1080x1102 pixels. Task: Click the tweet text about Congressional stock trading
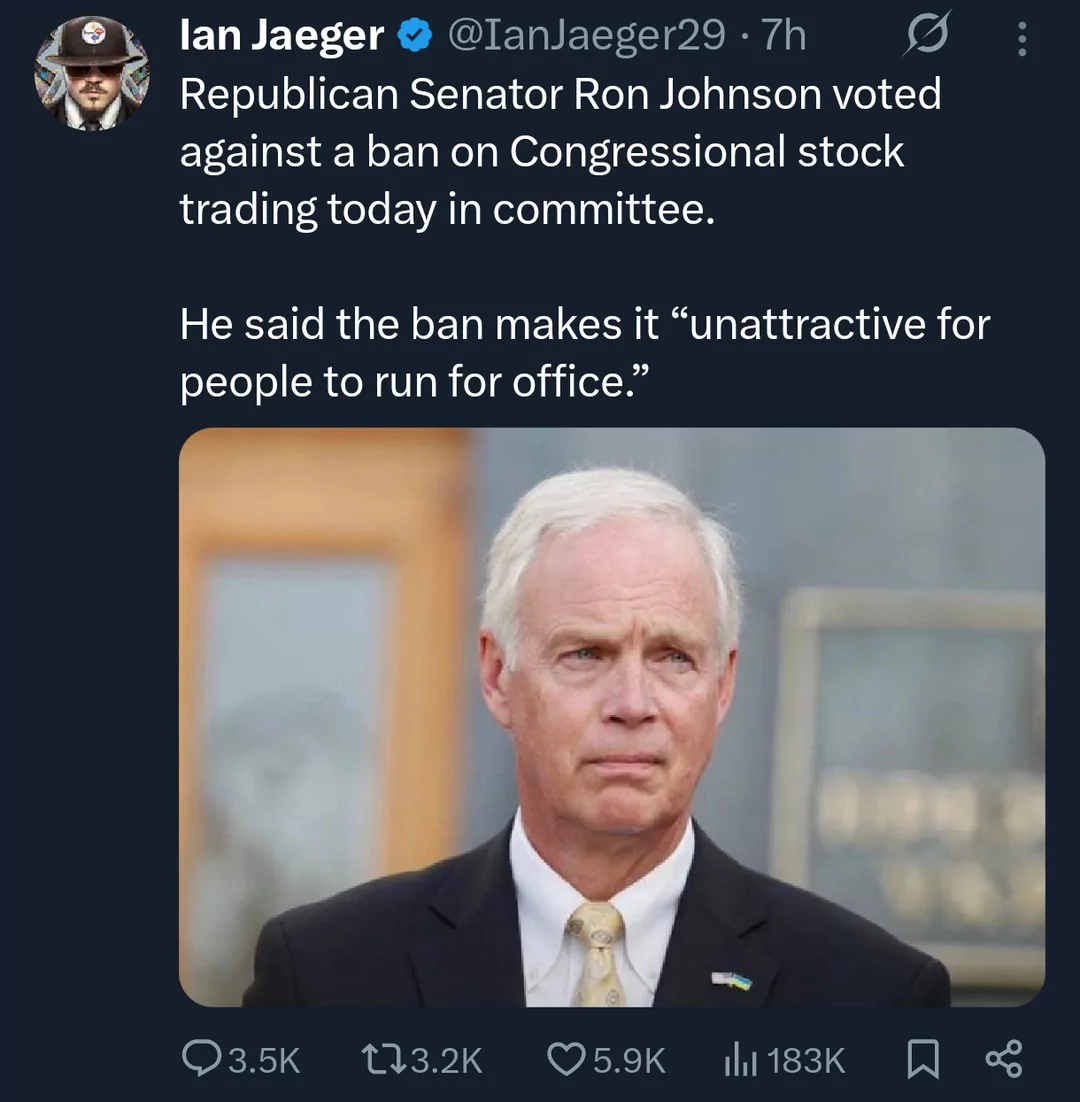tap(560, 152)
